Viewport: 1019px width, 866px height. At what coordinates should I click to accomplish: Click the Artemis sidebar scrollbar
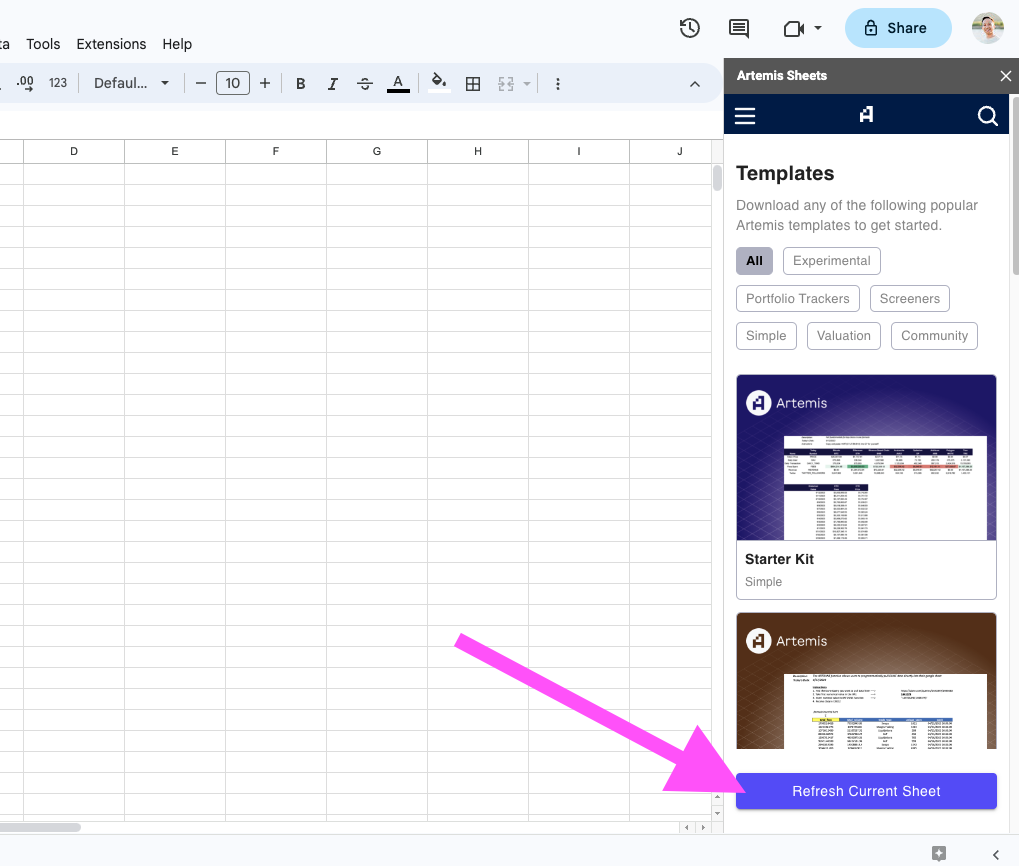point(1015,185)
